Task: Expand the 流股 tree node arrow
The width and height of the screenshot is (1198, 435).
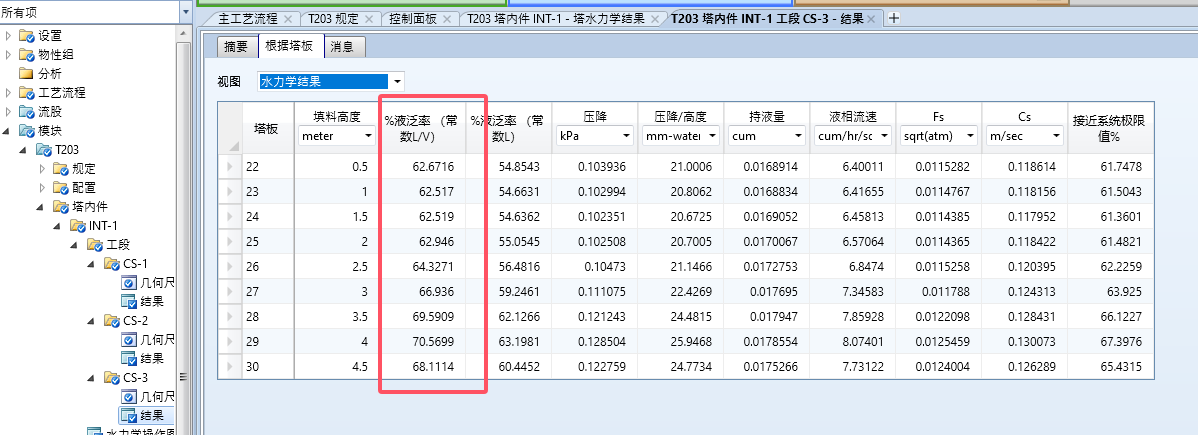Action: tap(8, 112)
